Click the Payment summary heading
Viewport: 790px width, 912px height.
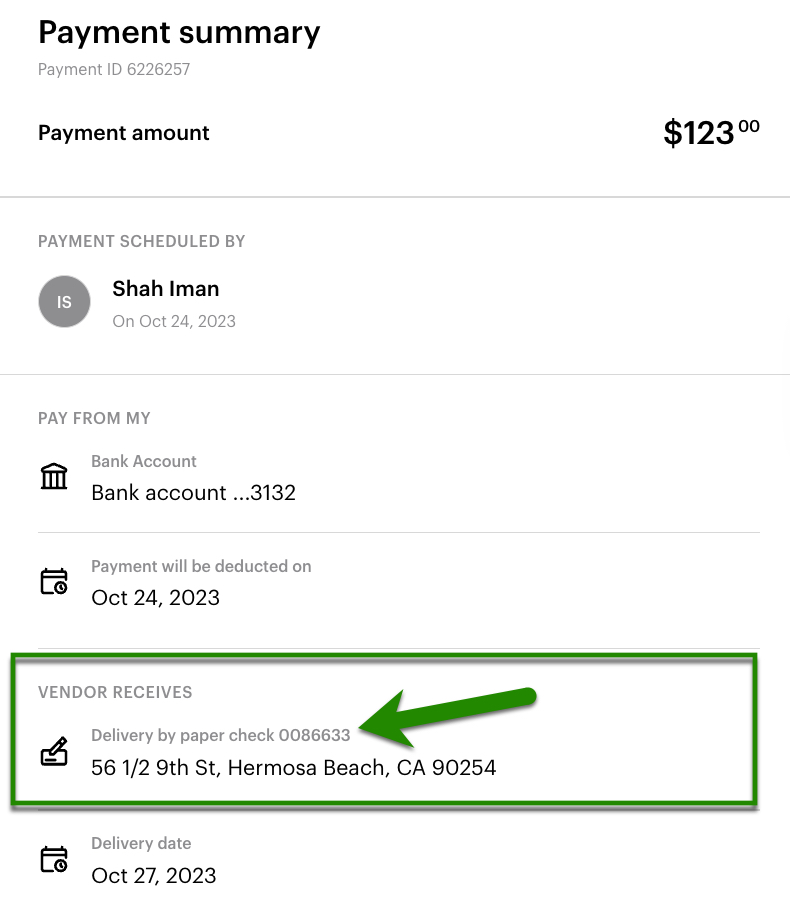pos(179,32)
